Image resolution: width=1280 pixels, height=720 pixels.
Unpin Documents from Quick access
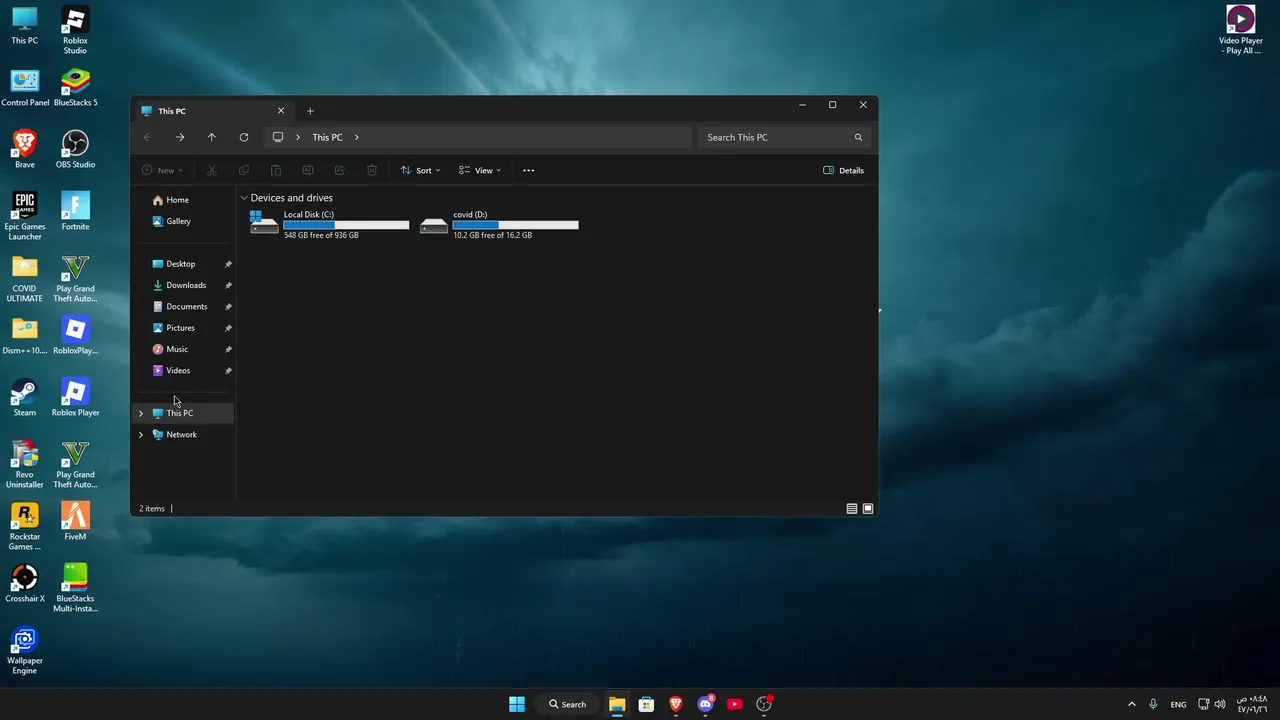tap(228, 307)
